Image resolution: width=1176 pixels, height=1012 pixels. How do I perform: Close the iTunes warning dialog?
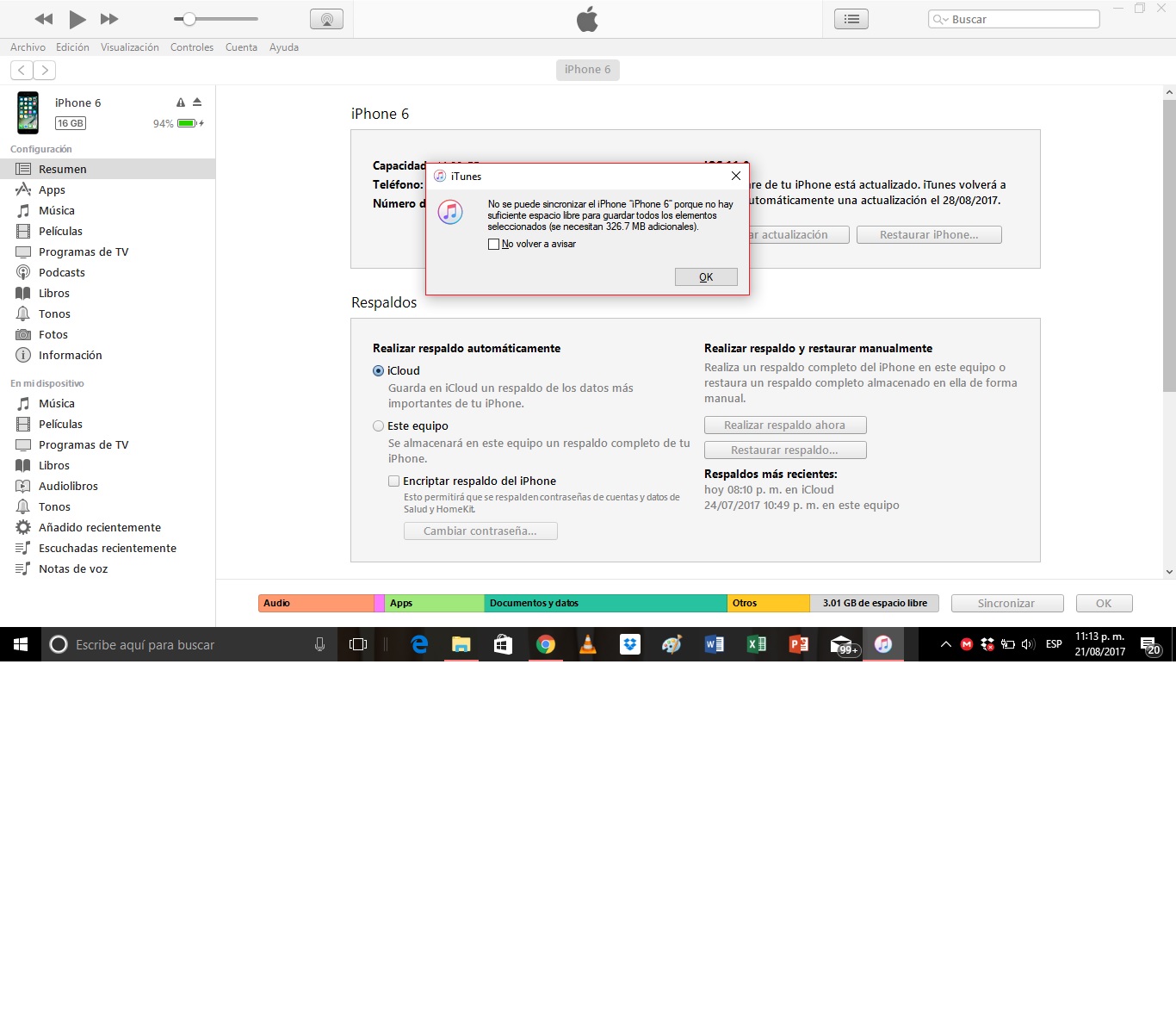[736, 176]
